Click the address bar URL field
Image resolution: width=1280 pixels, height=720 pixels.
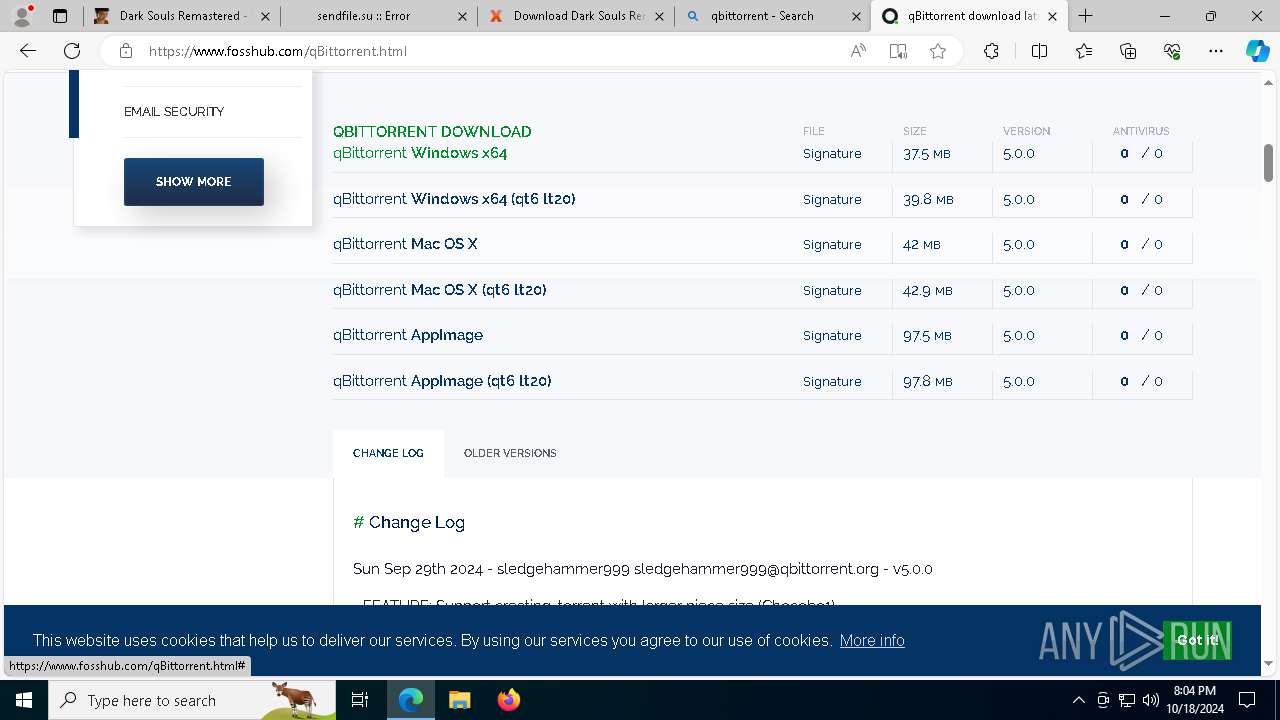[490, 51]
